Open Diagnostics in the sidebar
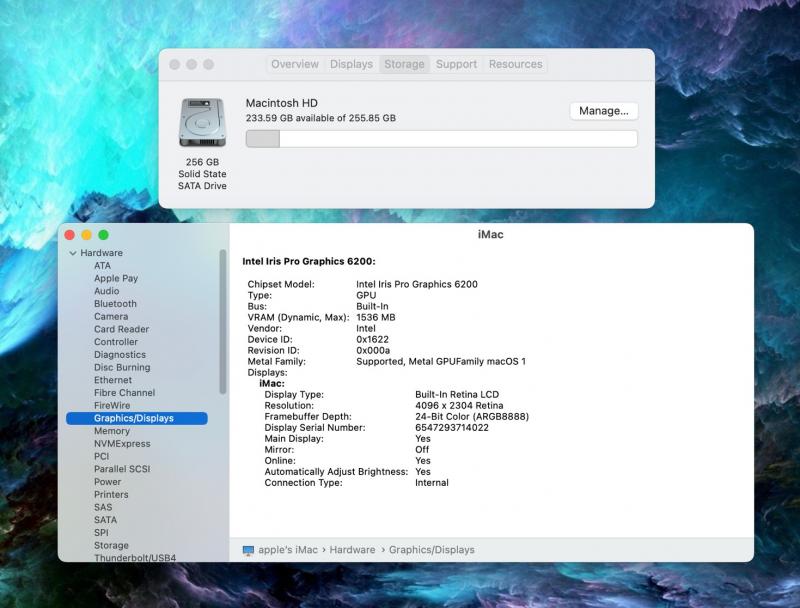The width and height of the screenshot is (800, 608). point(120,355)
